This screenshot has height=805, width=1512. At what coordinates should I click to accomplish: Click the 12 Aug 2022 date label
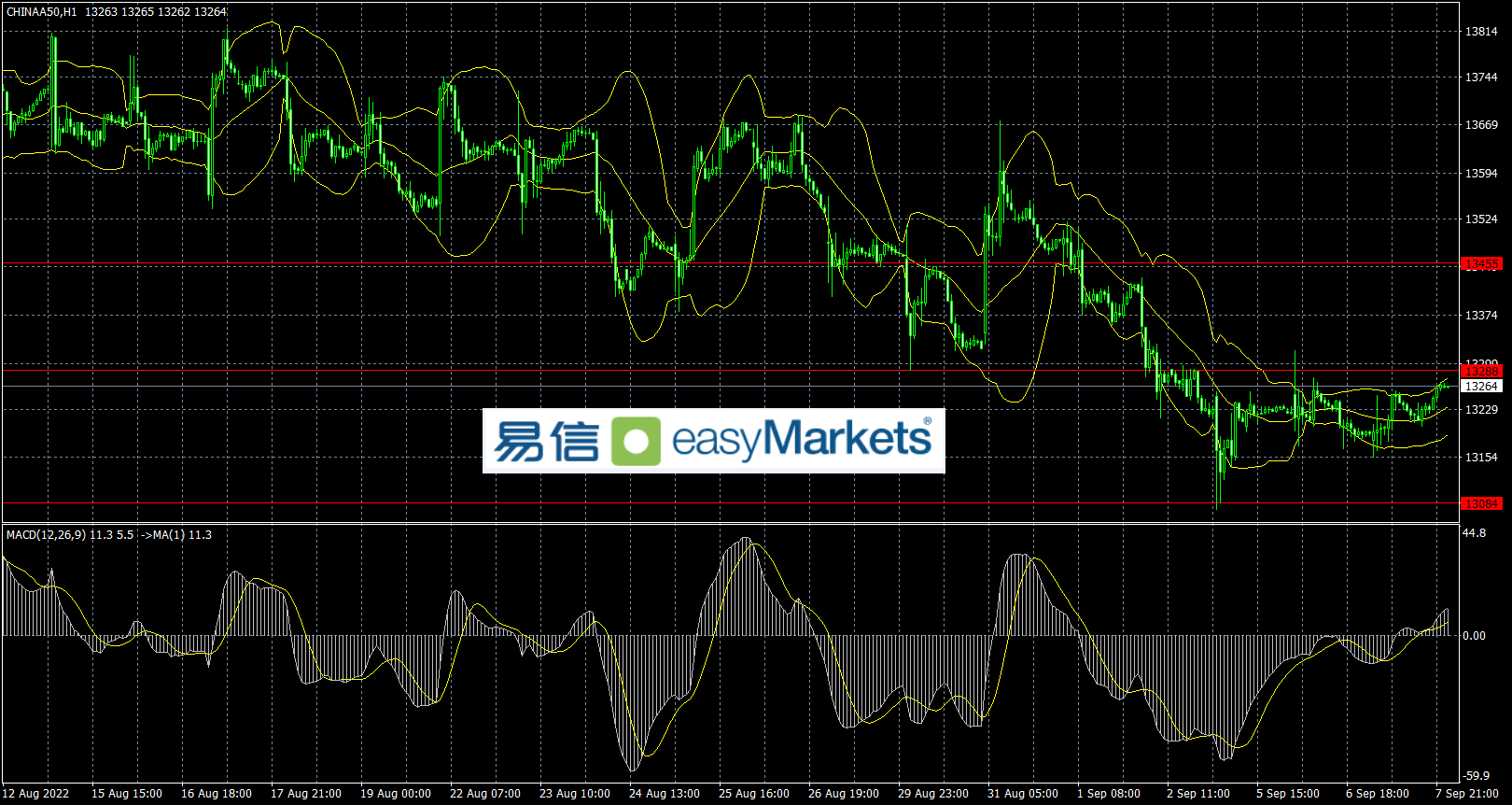coord(36,794)
